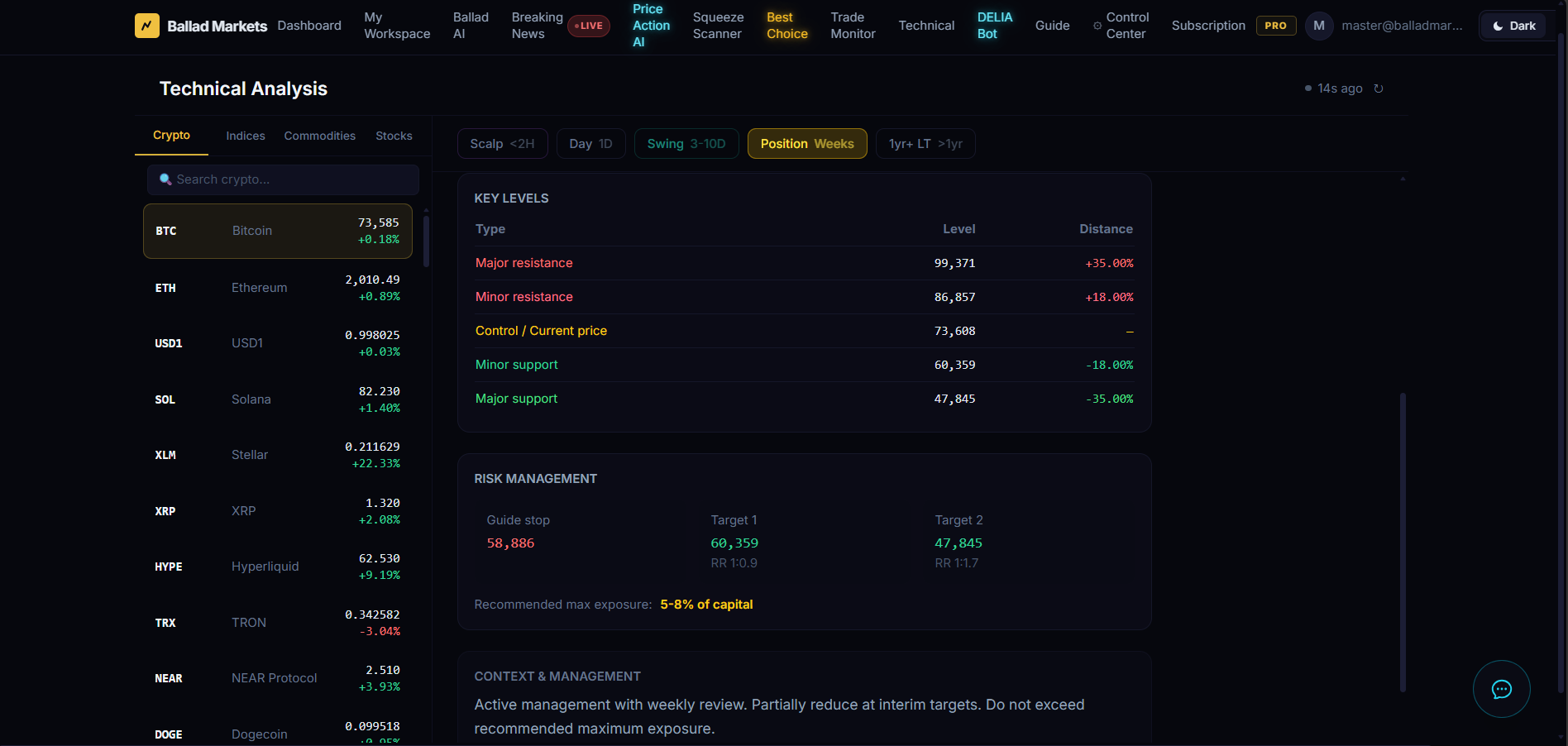Image resolution: width=1568 pixels, height=746 pixels.
Task: Click the Minor resistance label
Action: (523, 297)
